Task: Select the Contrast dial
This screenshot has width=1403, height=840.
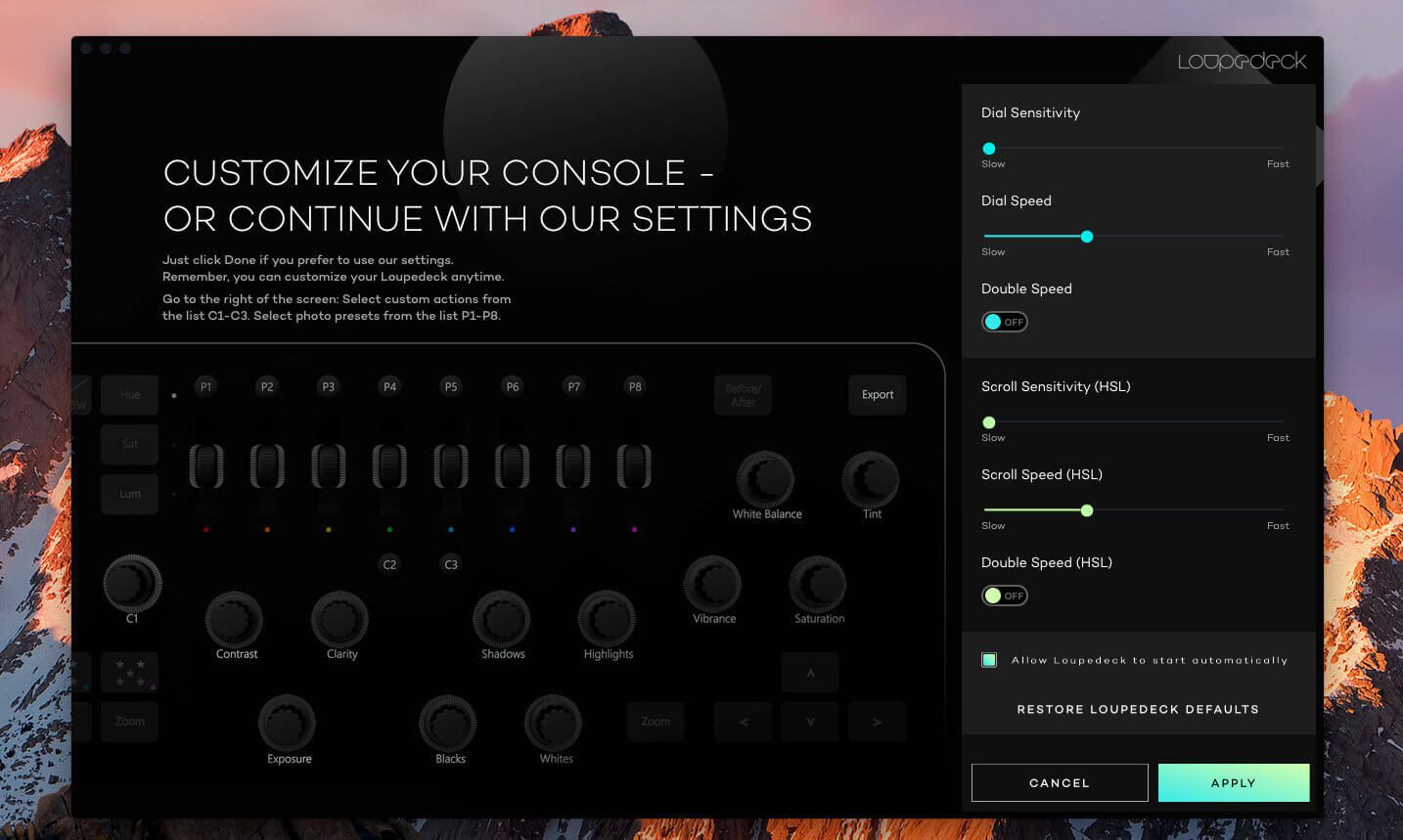Action: tap(234, 619)
